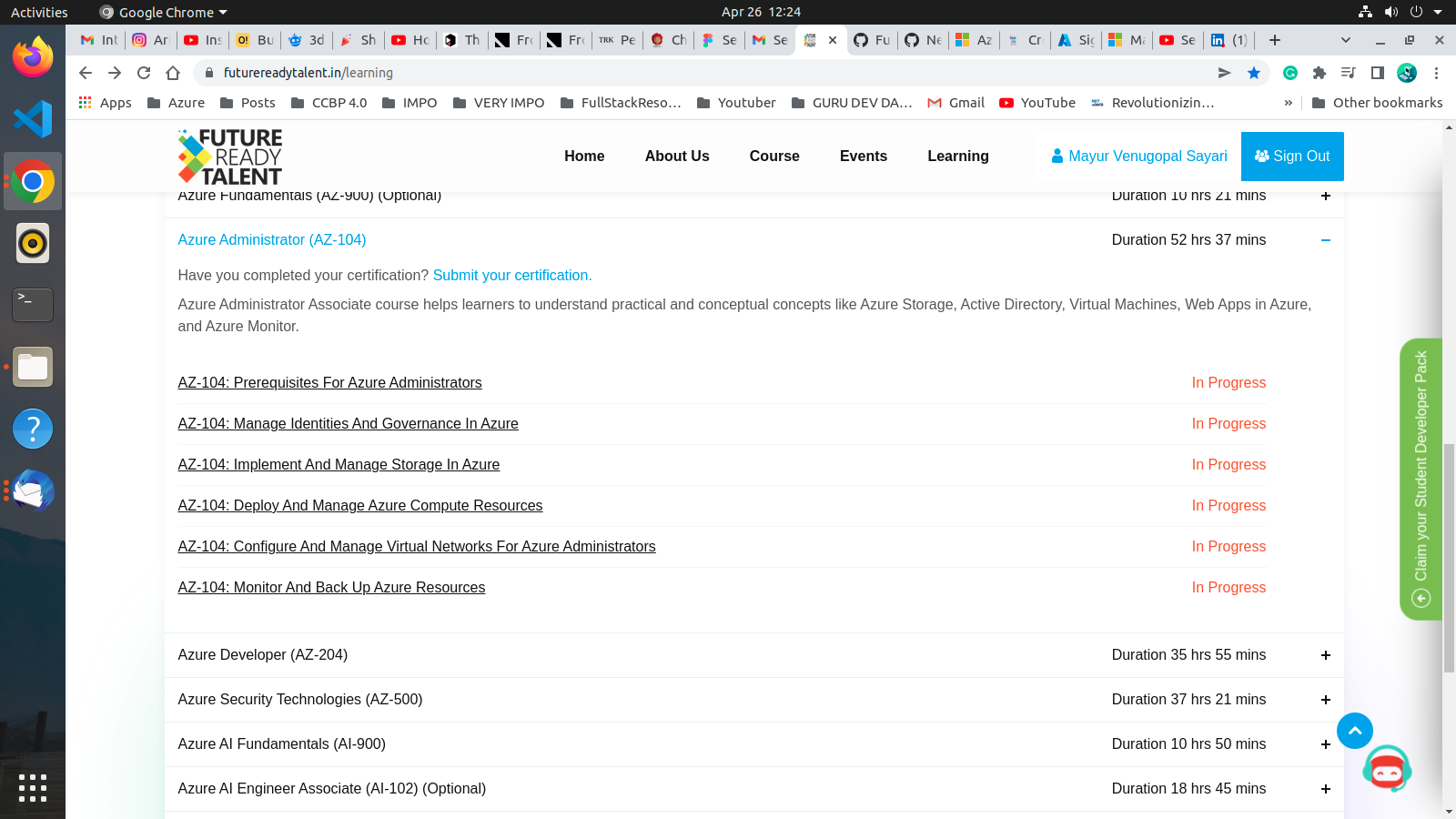Click Future Ready Talent logo

[x=230, y=157]
